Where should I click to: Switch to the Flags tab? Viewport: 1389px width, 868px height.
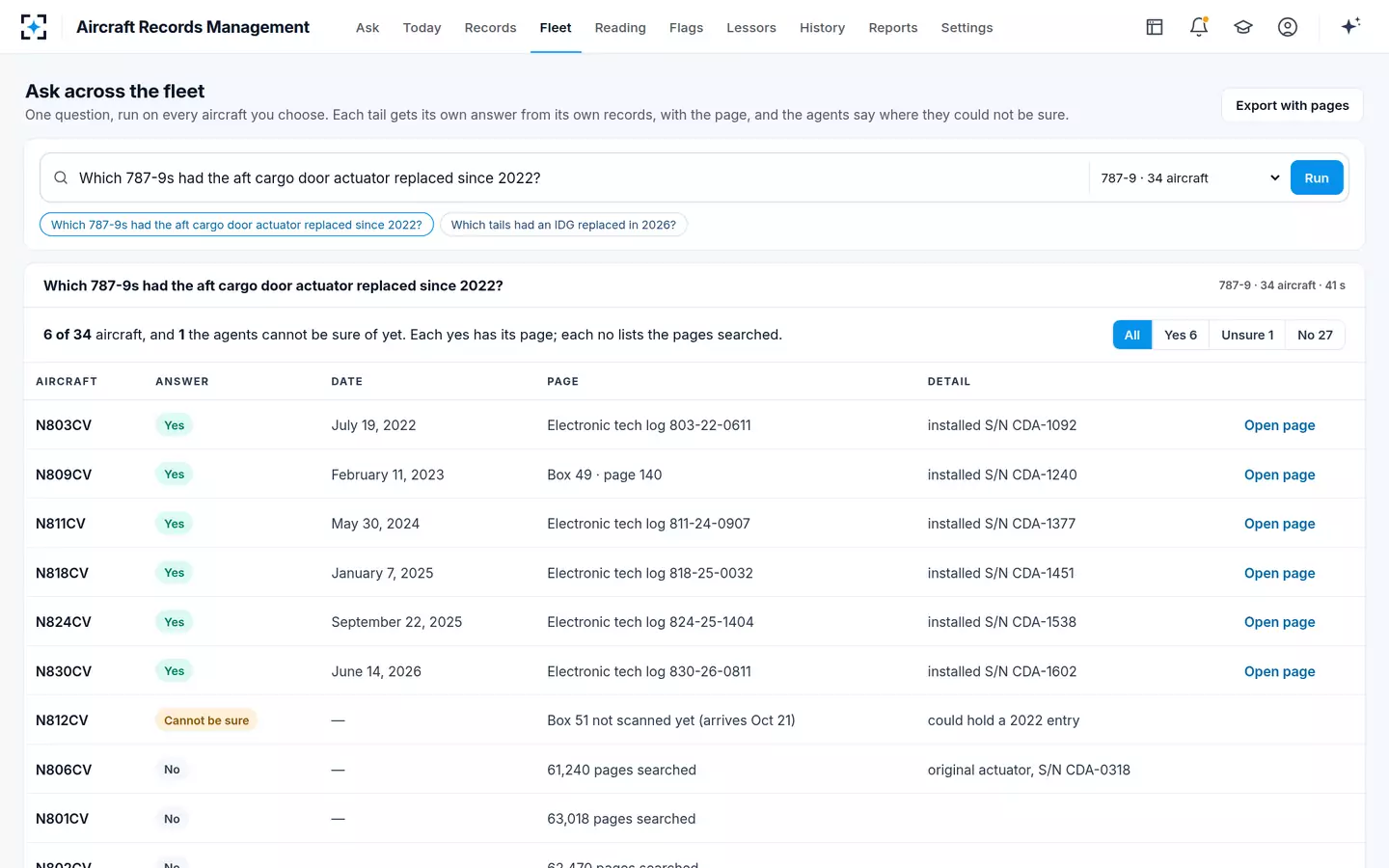(686, 28)
